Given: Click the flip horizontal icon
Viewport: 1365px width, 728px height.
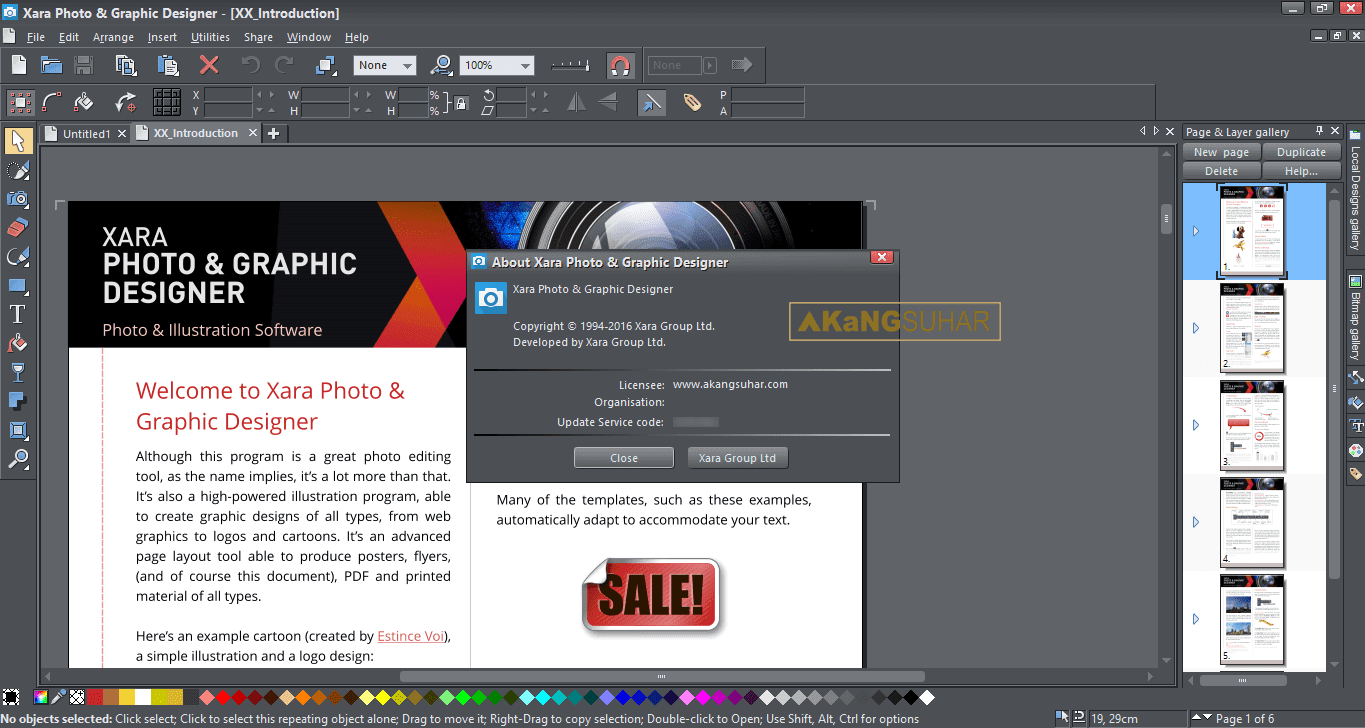Looking at the screenshot, I should point(577,102).
